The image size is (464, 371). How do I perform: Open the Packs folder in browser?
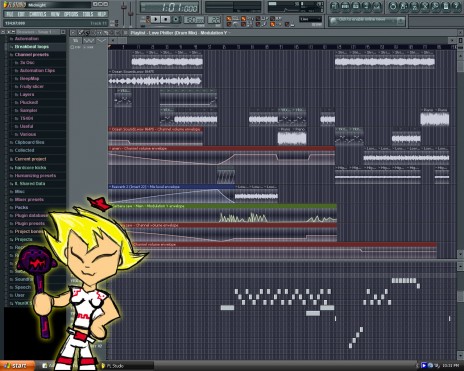pos(21,208)
